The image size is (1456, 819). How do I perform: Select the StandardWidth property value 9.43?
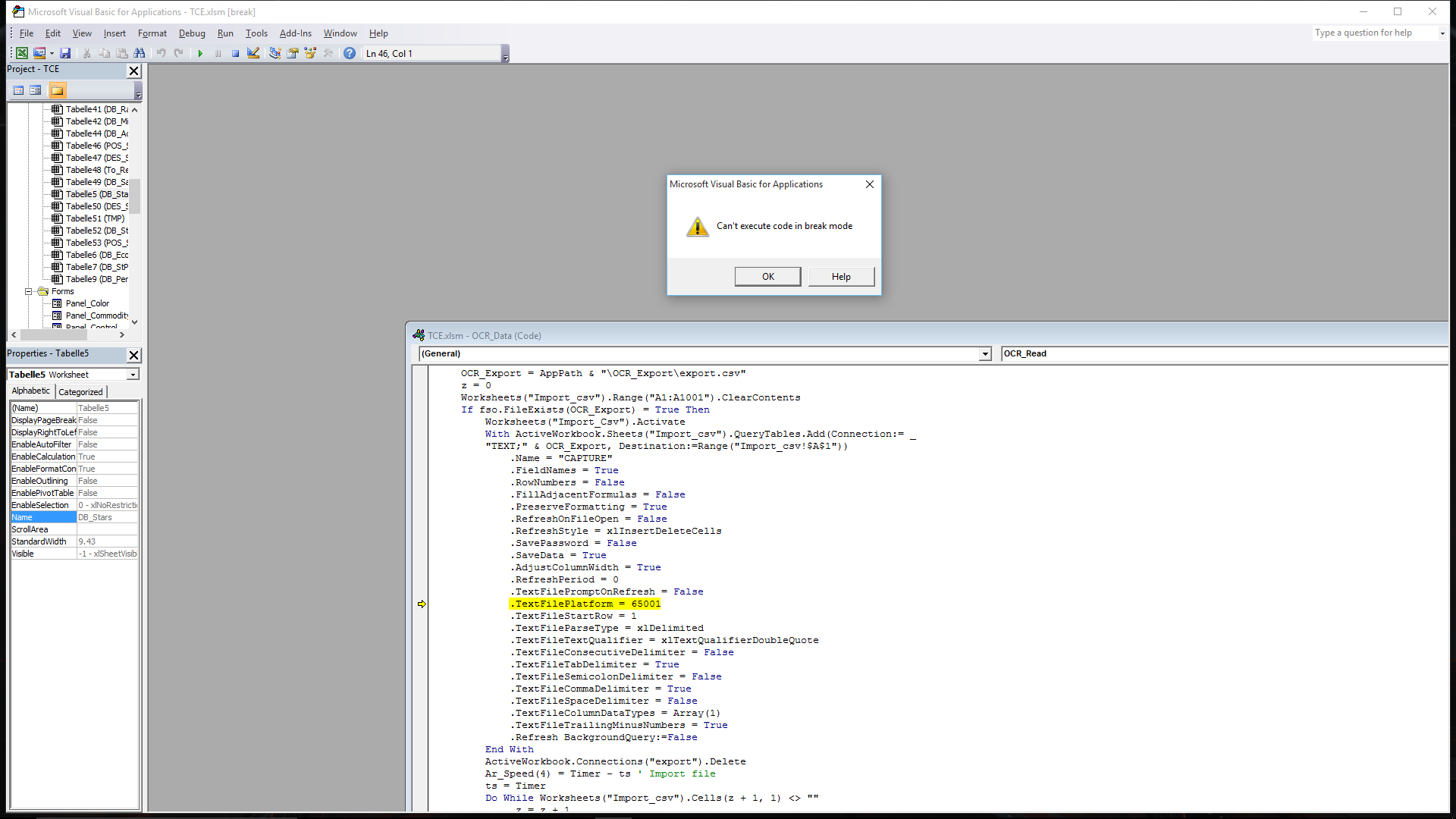pyautogui.click(x=107, y=541)
